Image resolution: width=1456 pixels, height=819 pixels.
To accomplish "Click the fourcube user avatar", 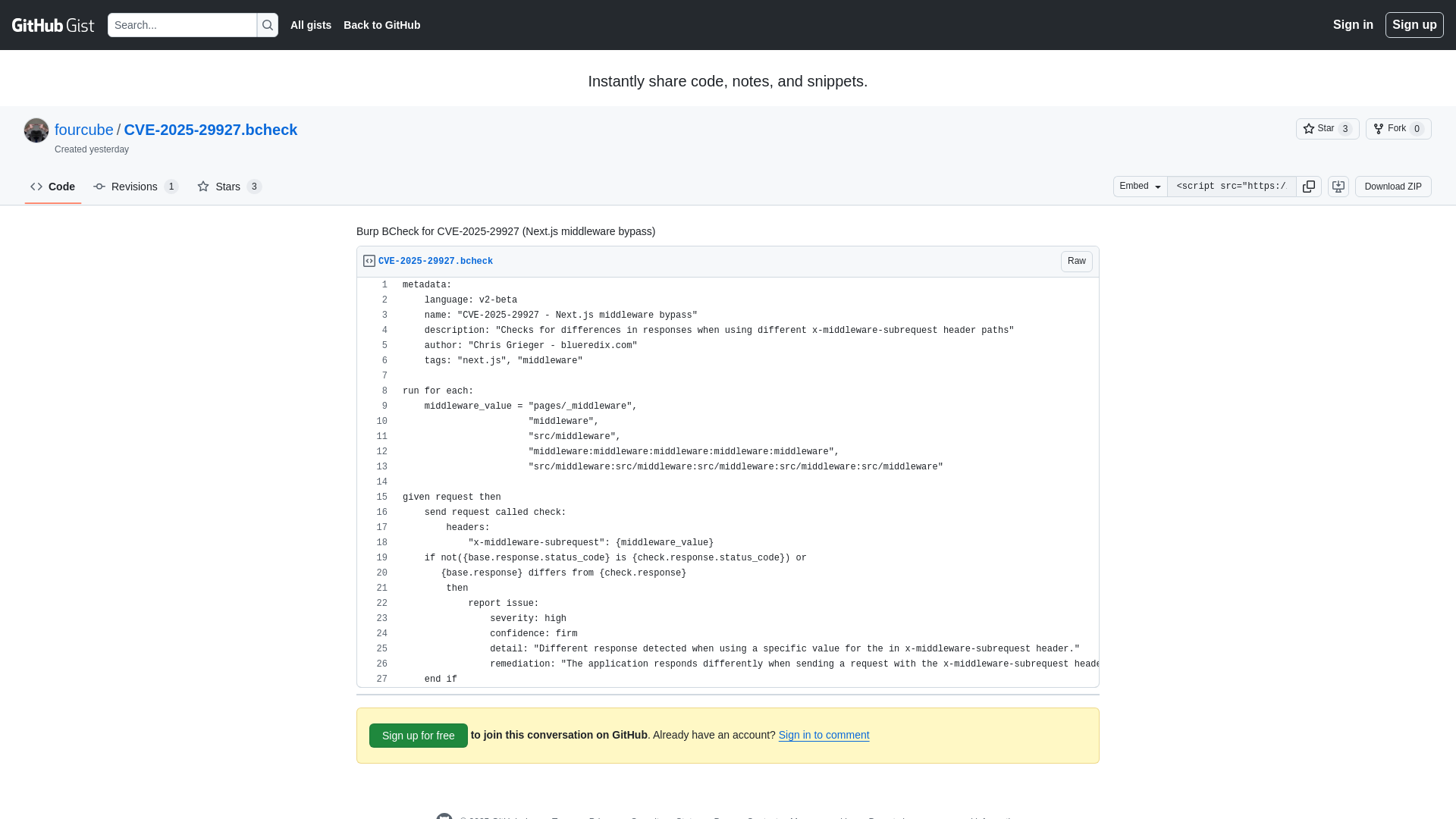I will [36, 130].
